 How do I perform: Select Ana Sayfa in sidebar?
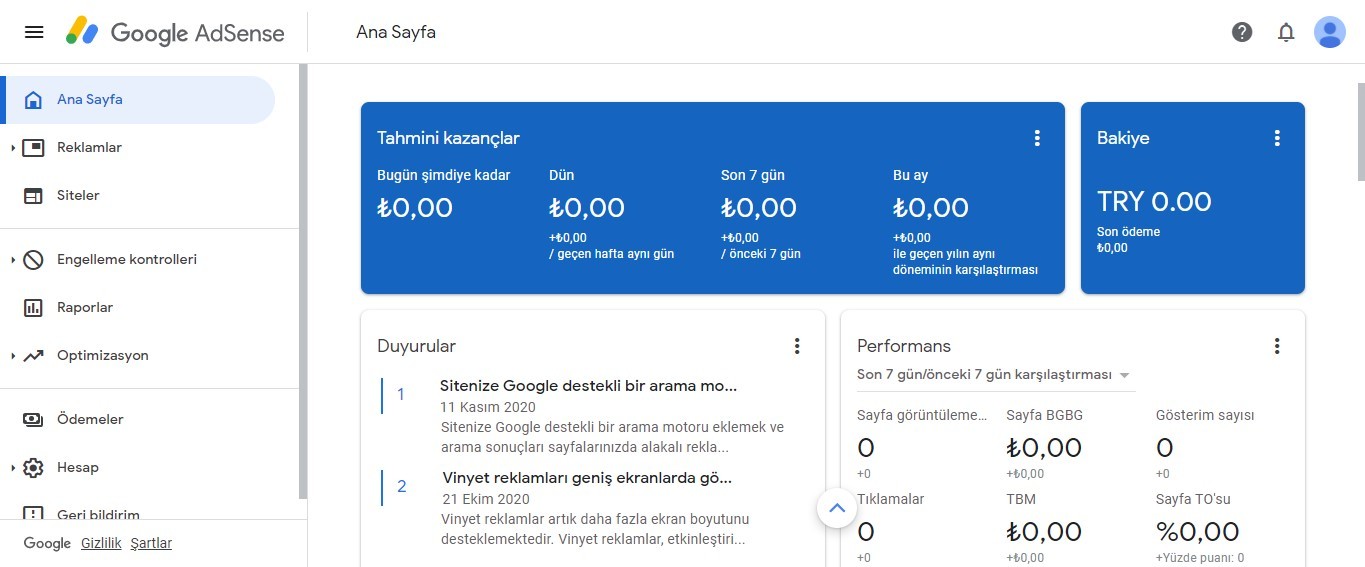tap(138, 100)
